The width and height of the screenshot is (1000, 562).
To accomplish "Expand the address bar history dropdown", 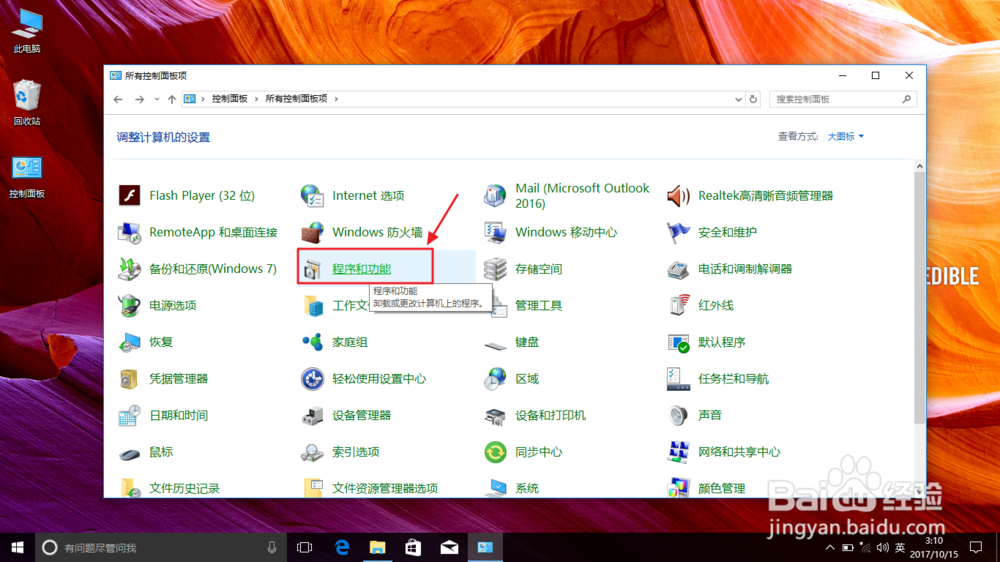I will click(x=738, y=100).
